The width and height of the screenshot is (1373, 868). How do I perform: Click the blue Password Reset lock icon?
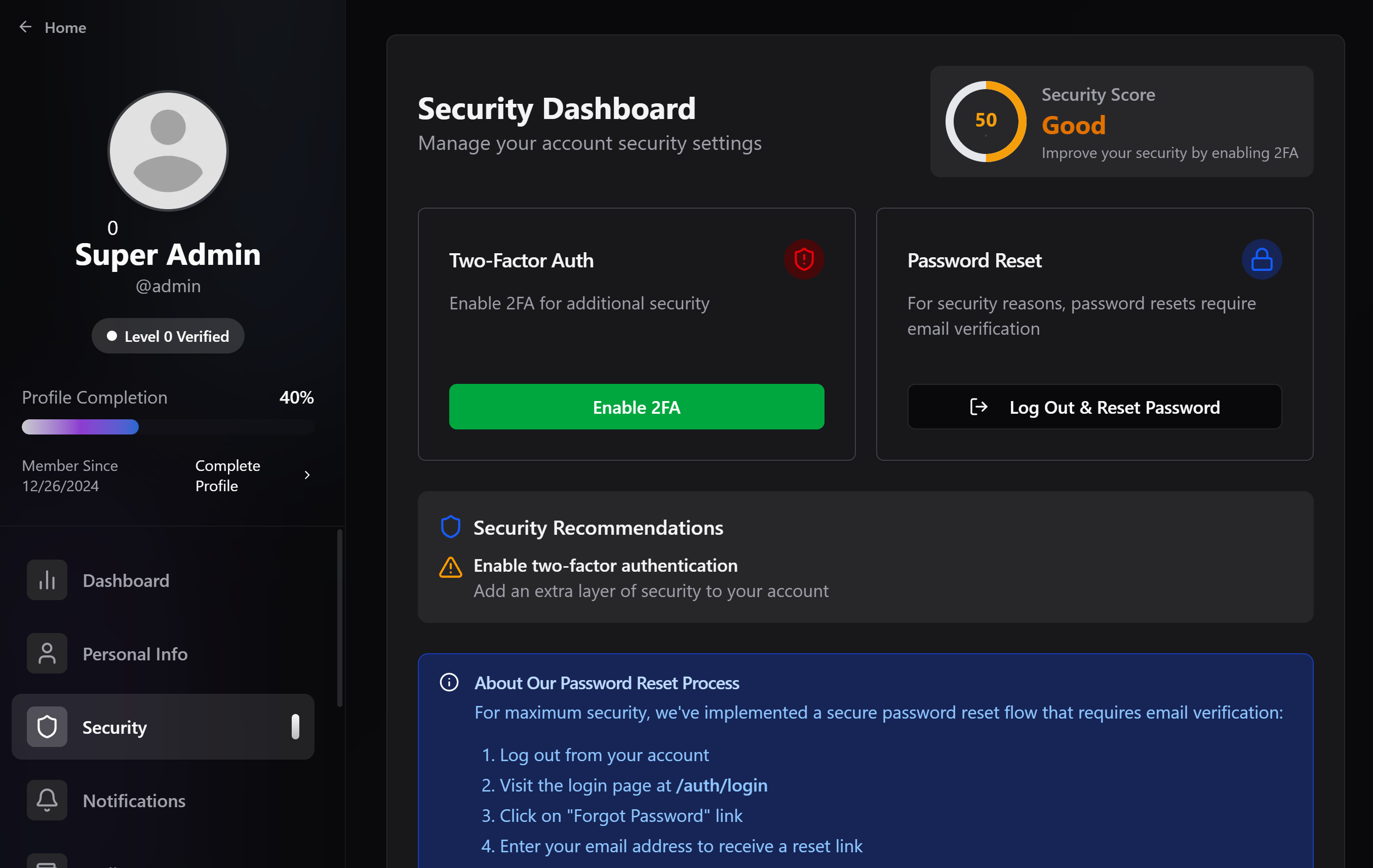pos(1262,259)
